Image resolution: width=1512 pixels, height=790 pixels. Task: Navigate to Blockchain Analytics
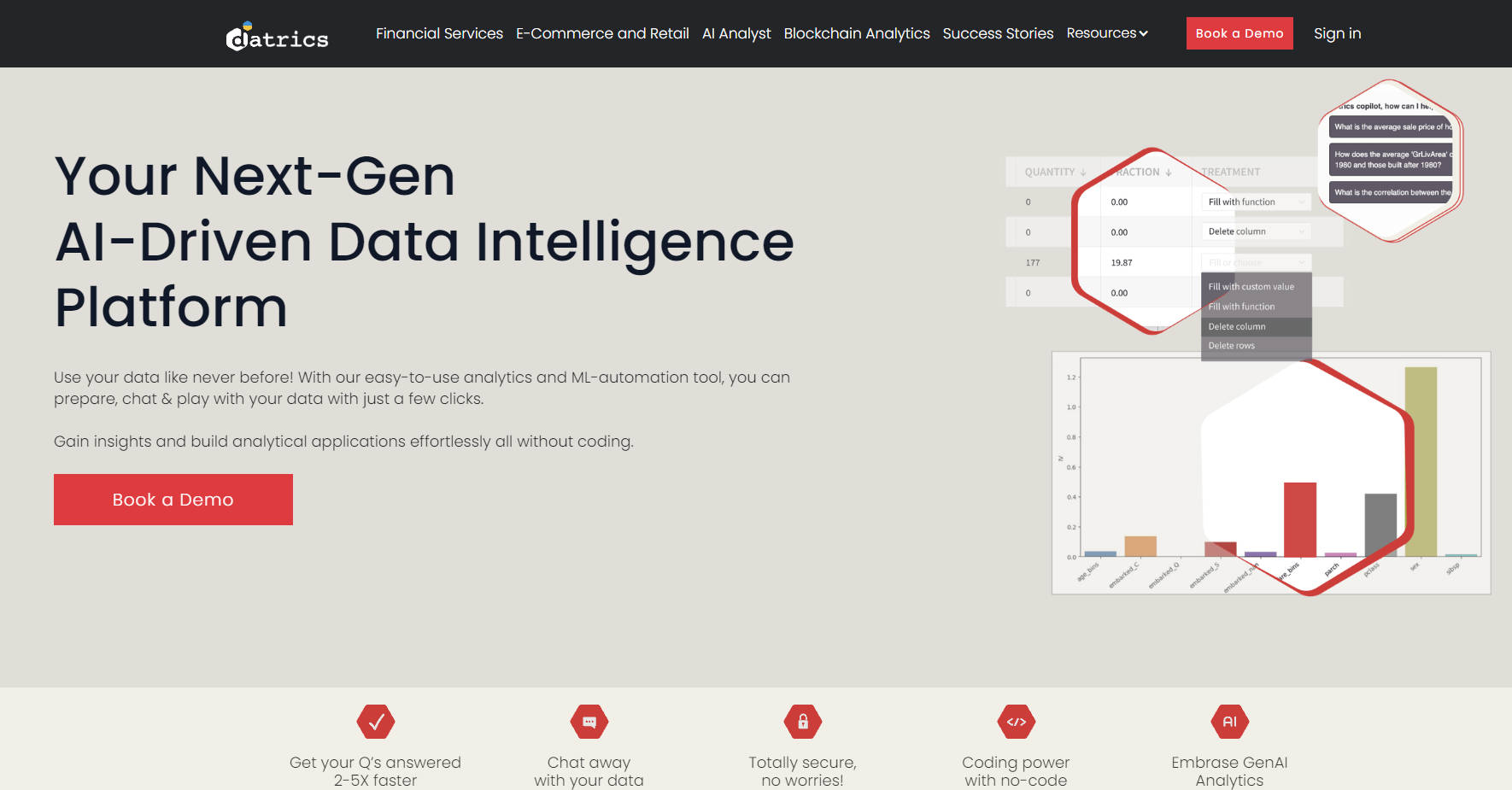[x=857, y=33]
